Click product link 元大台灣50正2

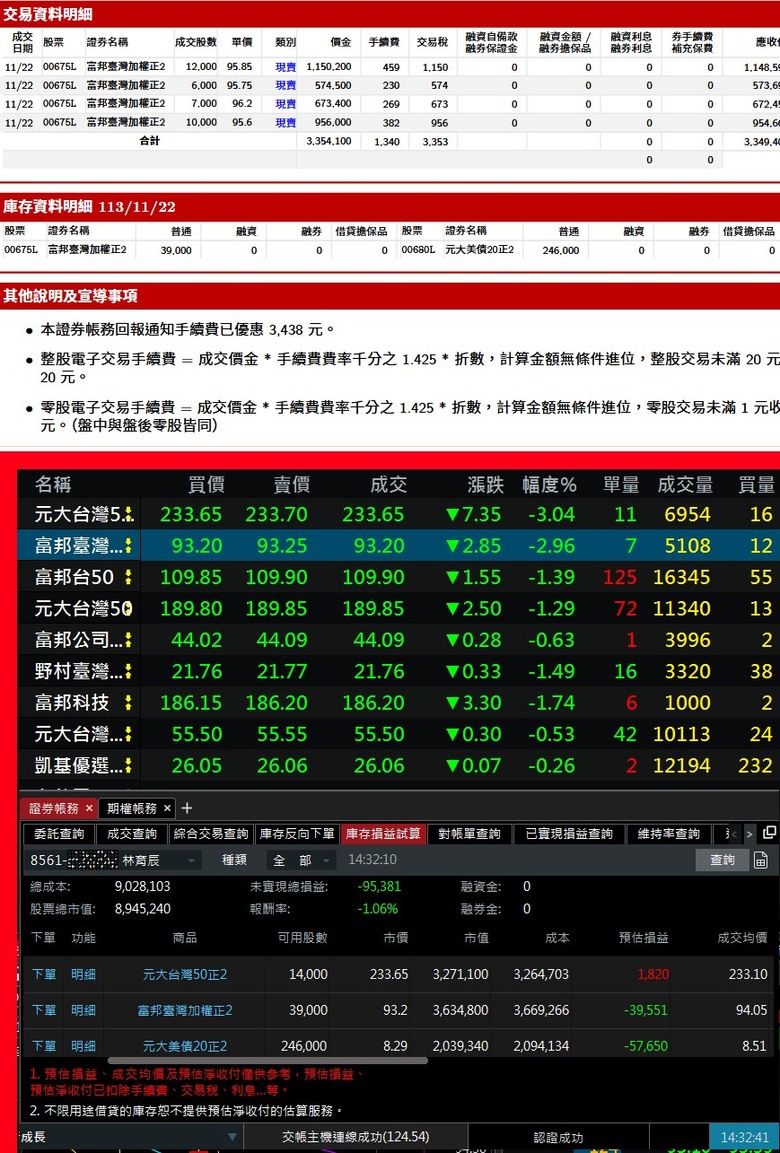point(185,974)
